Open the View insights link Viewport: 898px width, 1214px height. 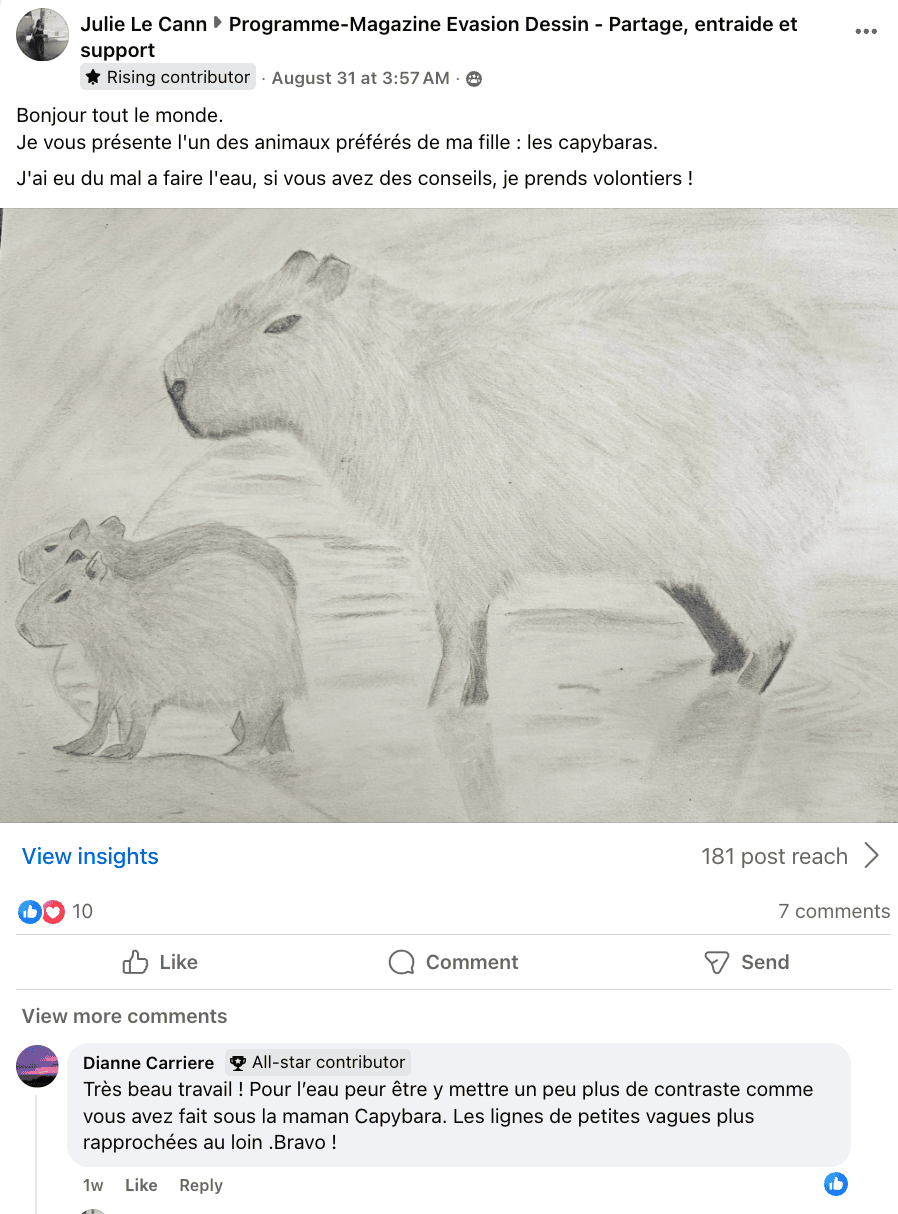[90, 856]
